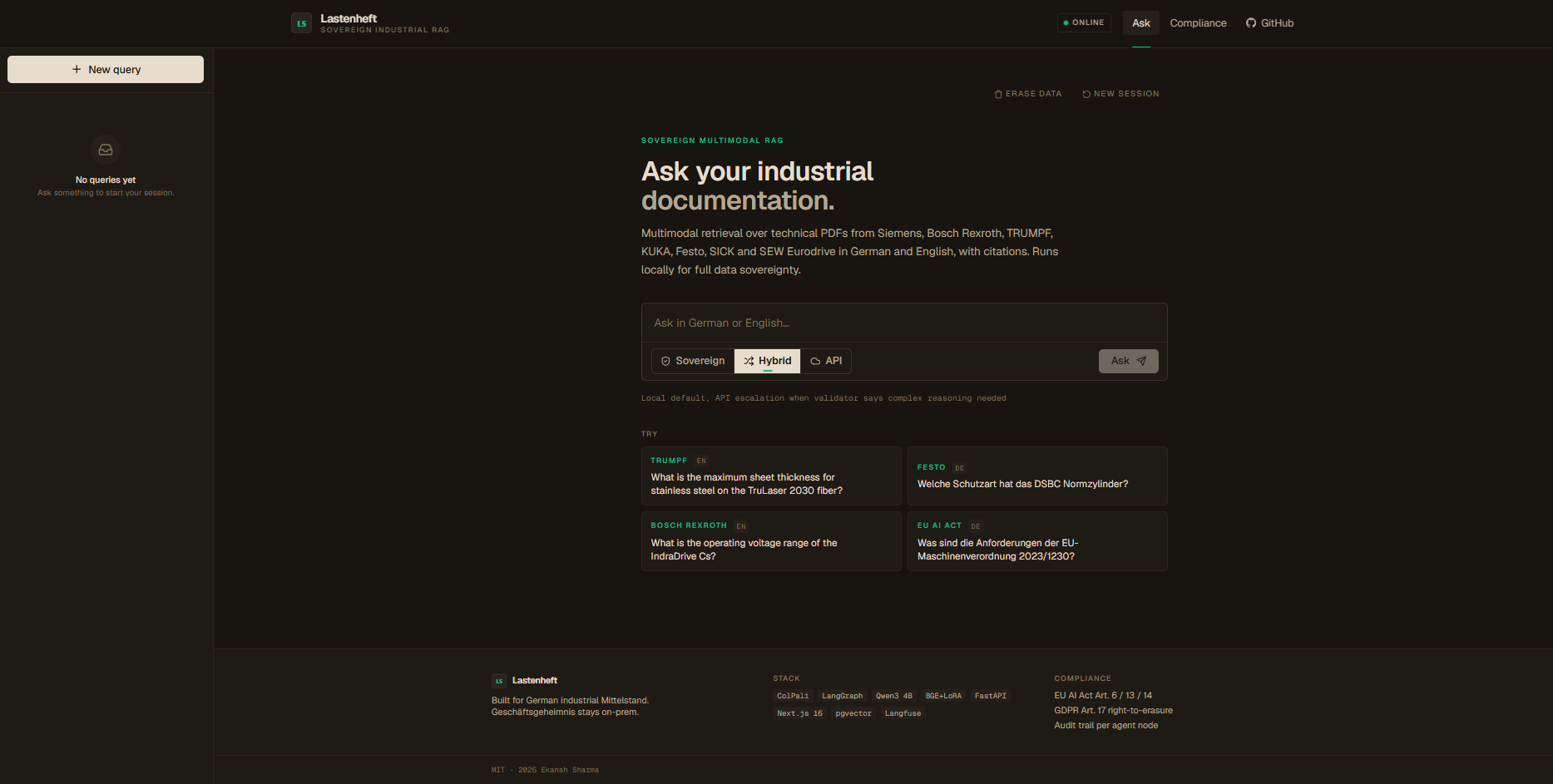
Task: Click the plus icon in New query
Action: [77, 70]
